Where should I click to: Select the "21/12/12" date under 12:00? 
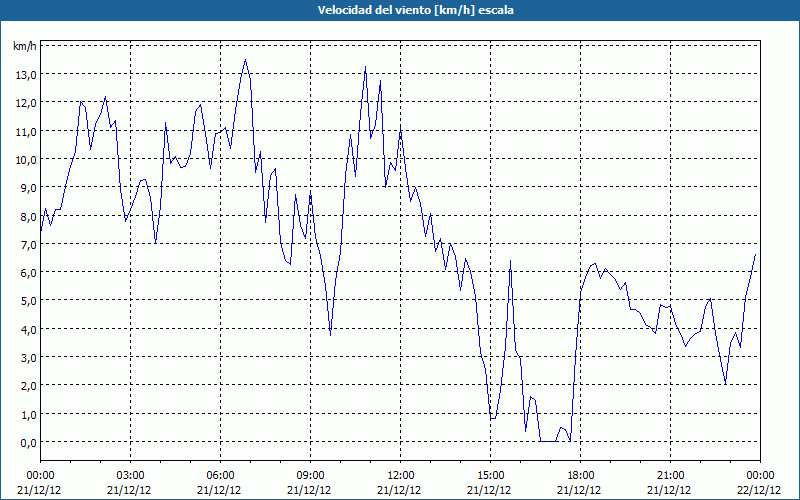(401, 490)
